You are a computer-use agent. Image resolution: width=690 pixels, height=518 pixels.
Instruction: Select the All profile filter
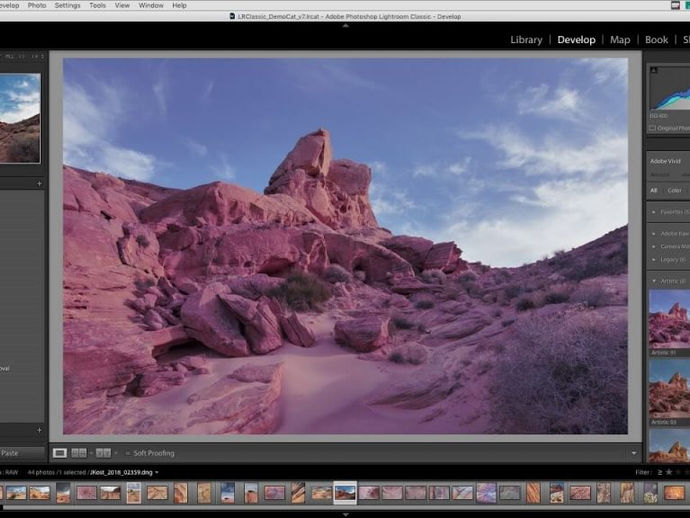pos(654,191)
